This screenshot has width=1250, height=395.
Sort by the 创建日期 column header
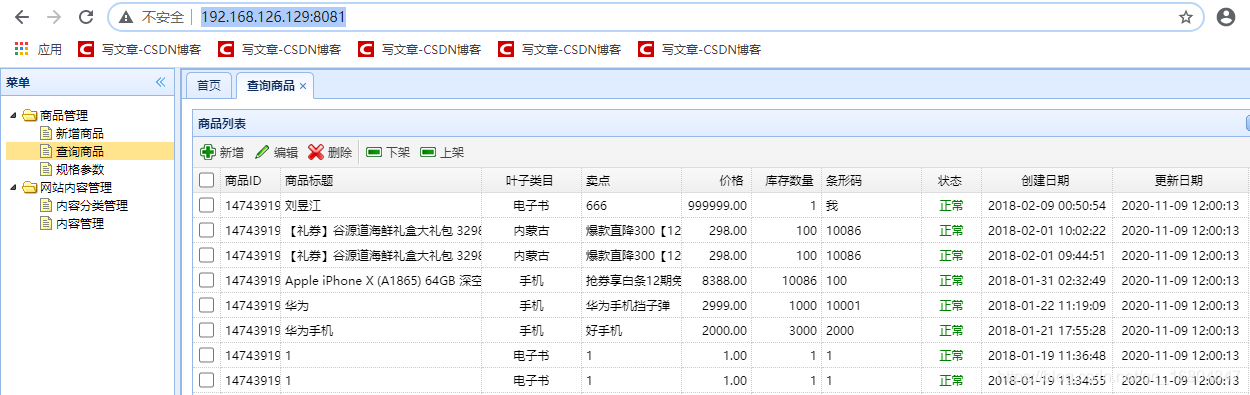(1046, 181)
